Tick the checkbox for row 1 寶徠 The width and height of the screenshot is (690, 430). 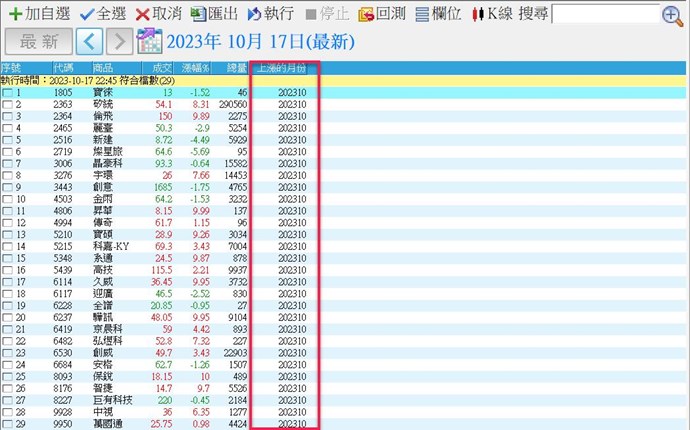8,93
